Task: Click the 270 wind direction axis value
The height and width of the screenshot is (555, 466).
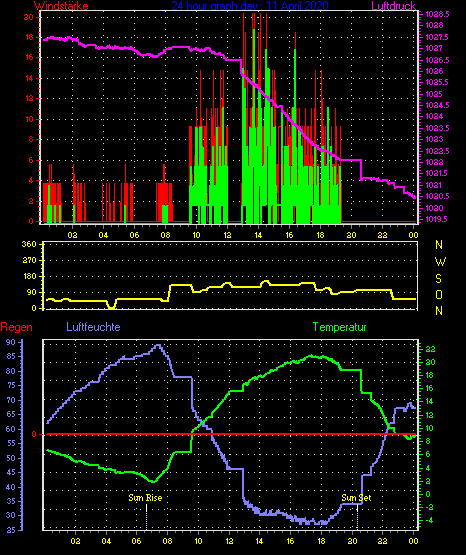Action: click(x=29, y=260)
